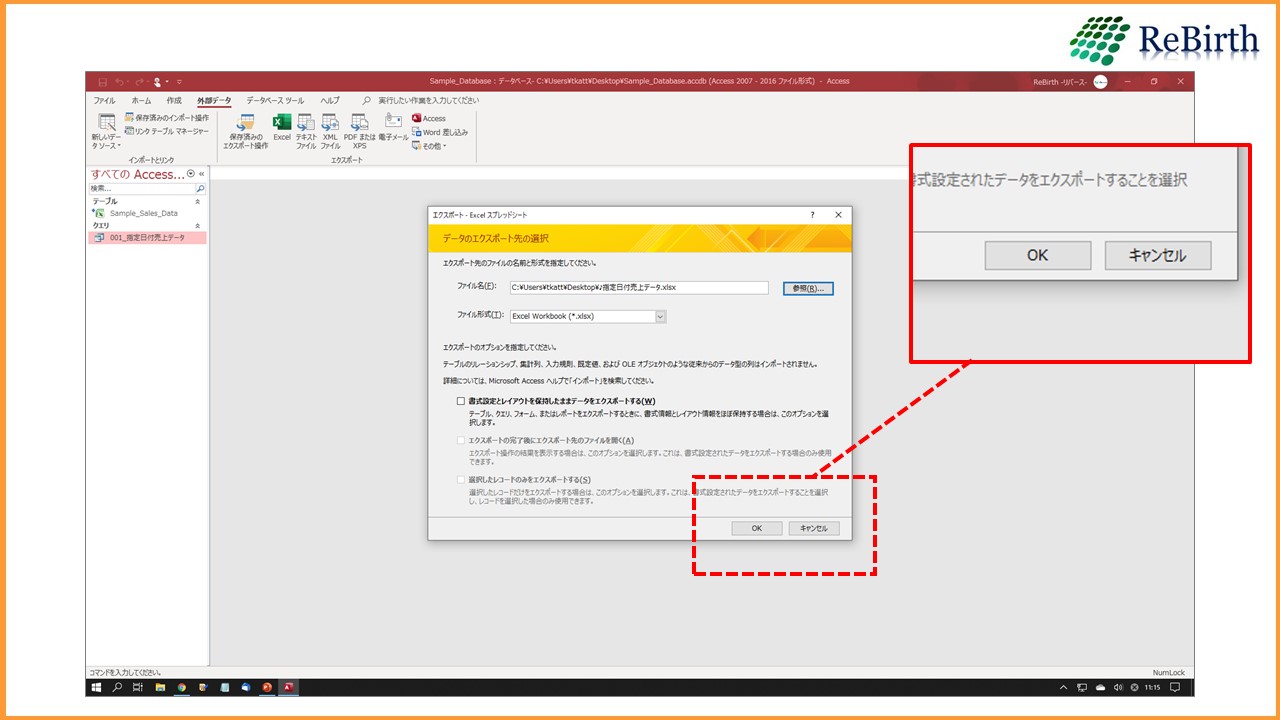The image size is (1280, 720).
Task: Click 保存済みのインポート操作 in the ribbon
Action: [167, 118]
